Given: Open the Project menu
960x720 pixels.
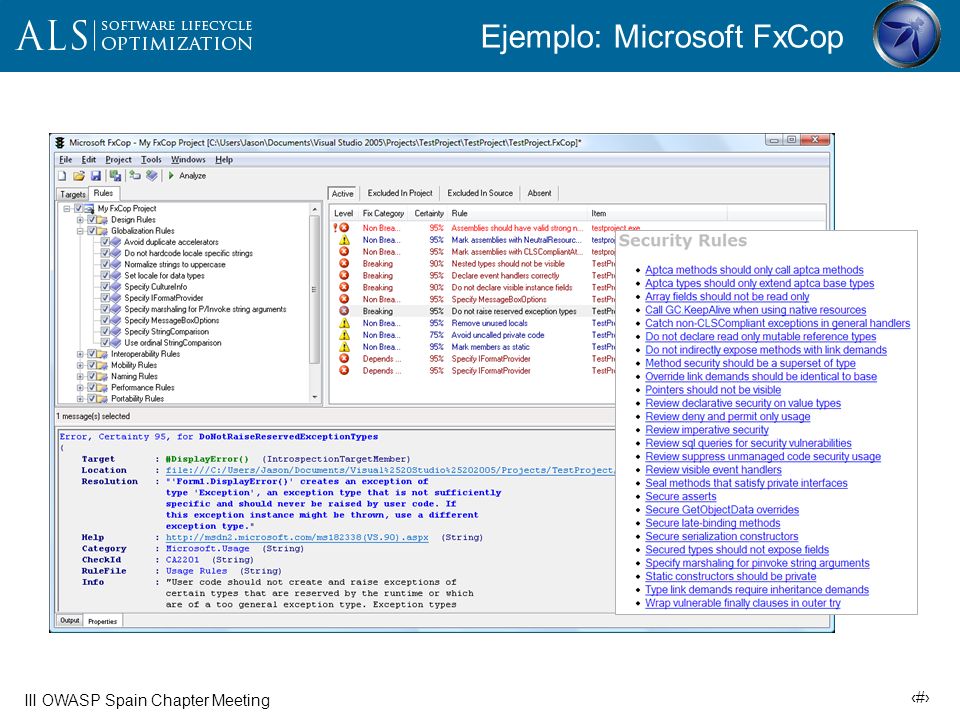Looking at the screenshot, I should (x=118, y=160).
